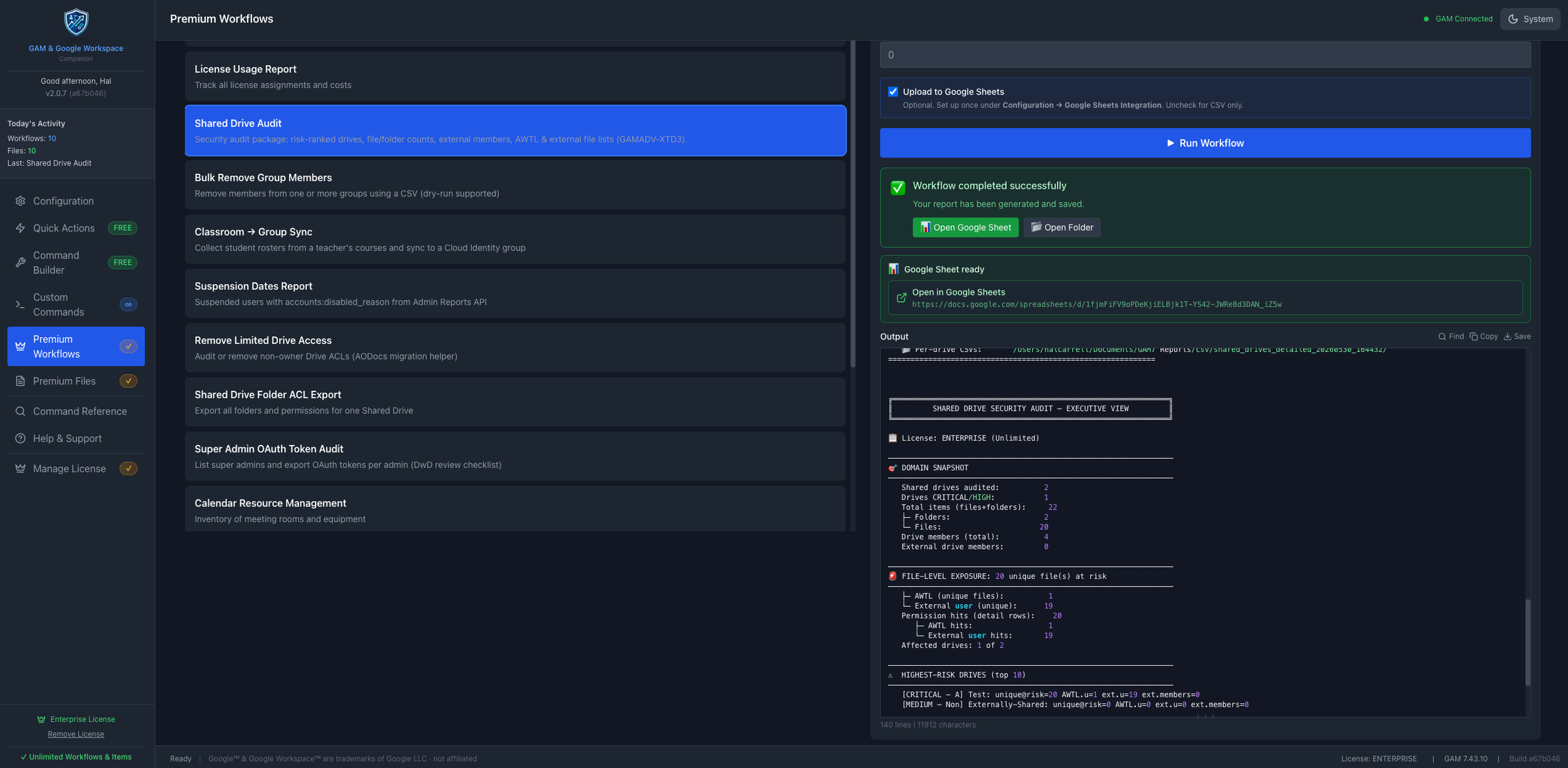Select Suspension Dates Report workflow

click(515, 294)
